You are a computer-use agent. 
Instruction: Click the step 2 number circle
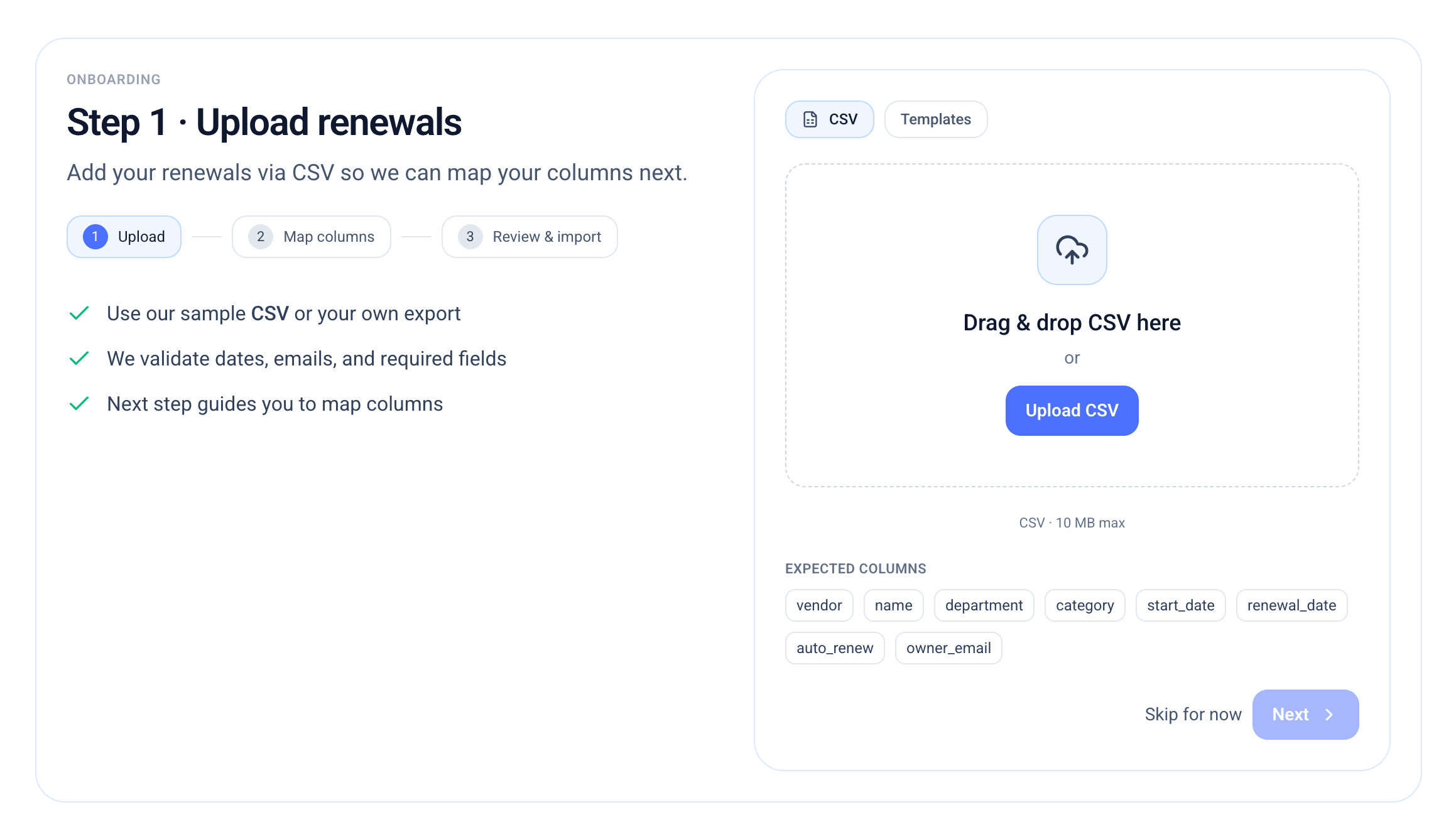(x=260, y=237)
